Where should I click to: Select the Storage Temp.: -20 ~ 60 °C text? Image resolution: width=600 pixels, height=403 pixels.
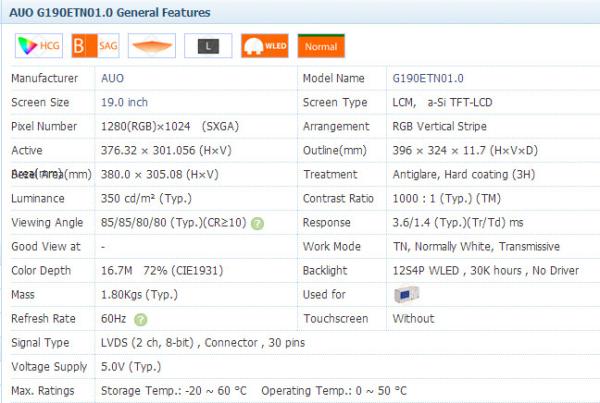pos(174,391)
